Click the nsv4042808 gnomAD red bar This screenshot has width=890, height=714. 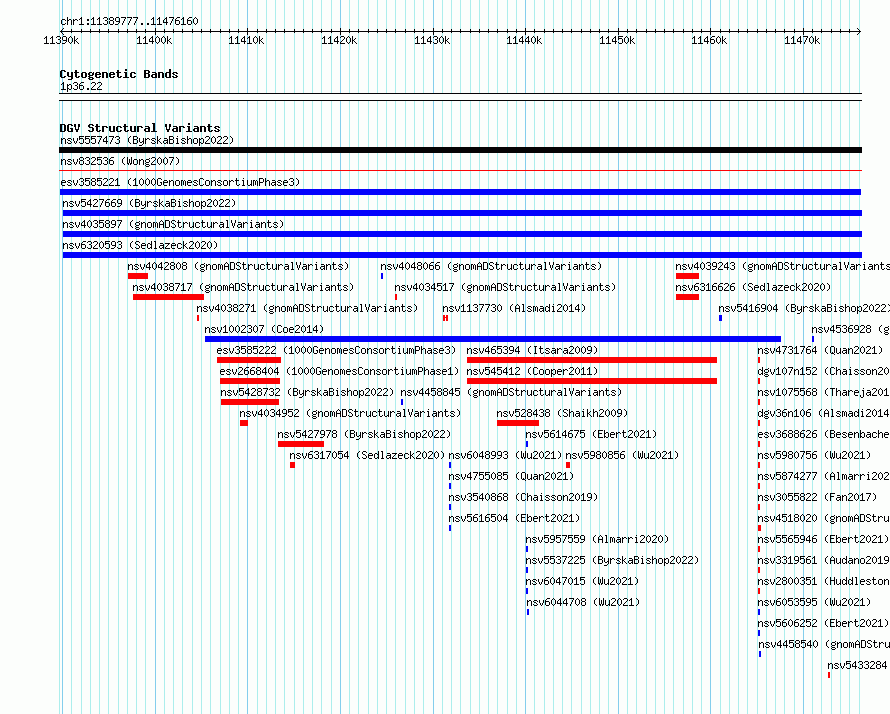(x=138, y=276)
